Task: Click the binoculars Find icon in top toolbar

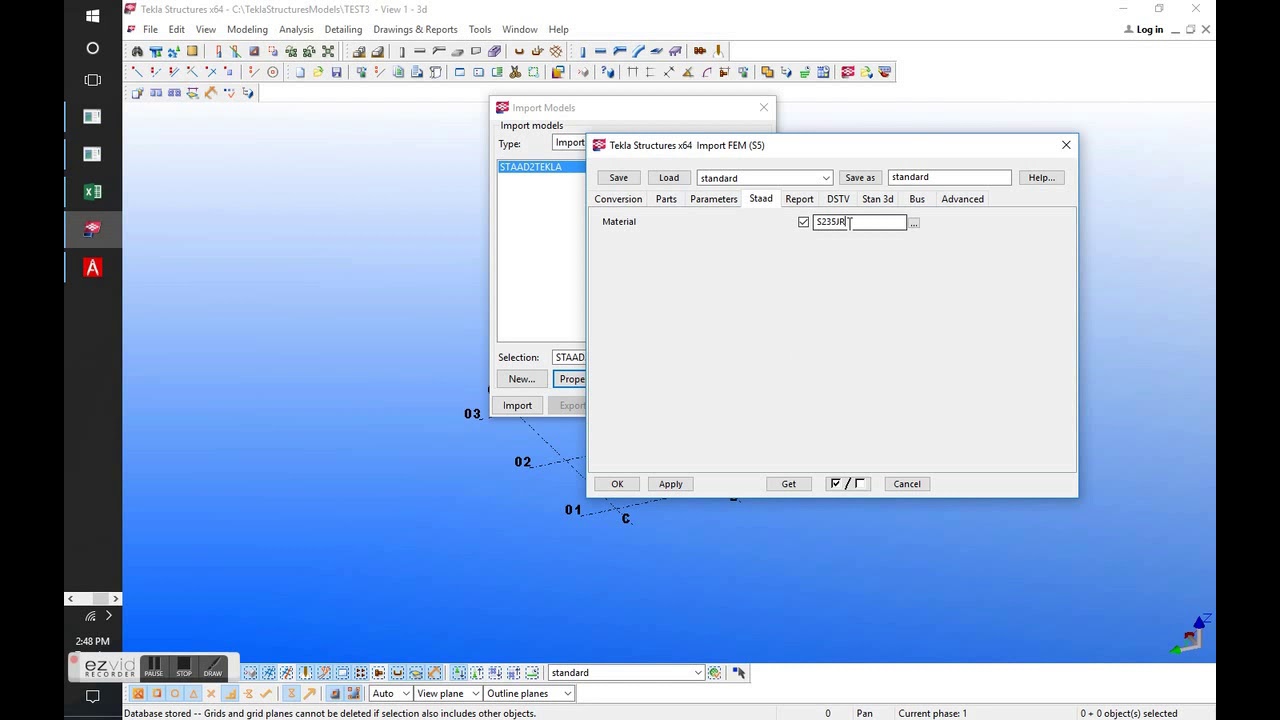Action: coord(136,50)
